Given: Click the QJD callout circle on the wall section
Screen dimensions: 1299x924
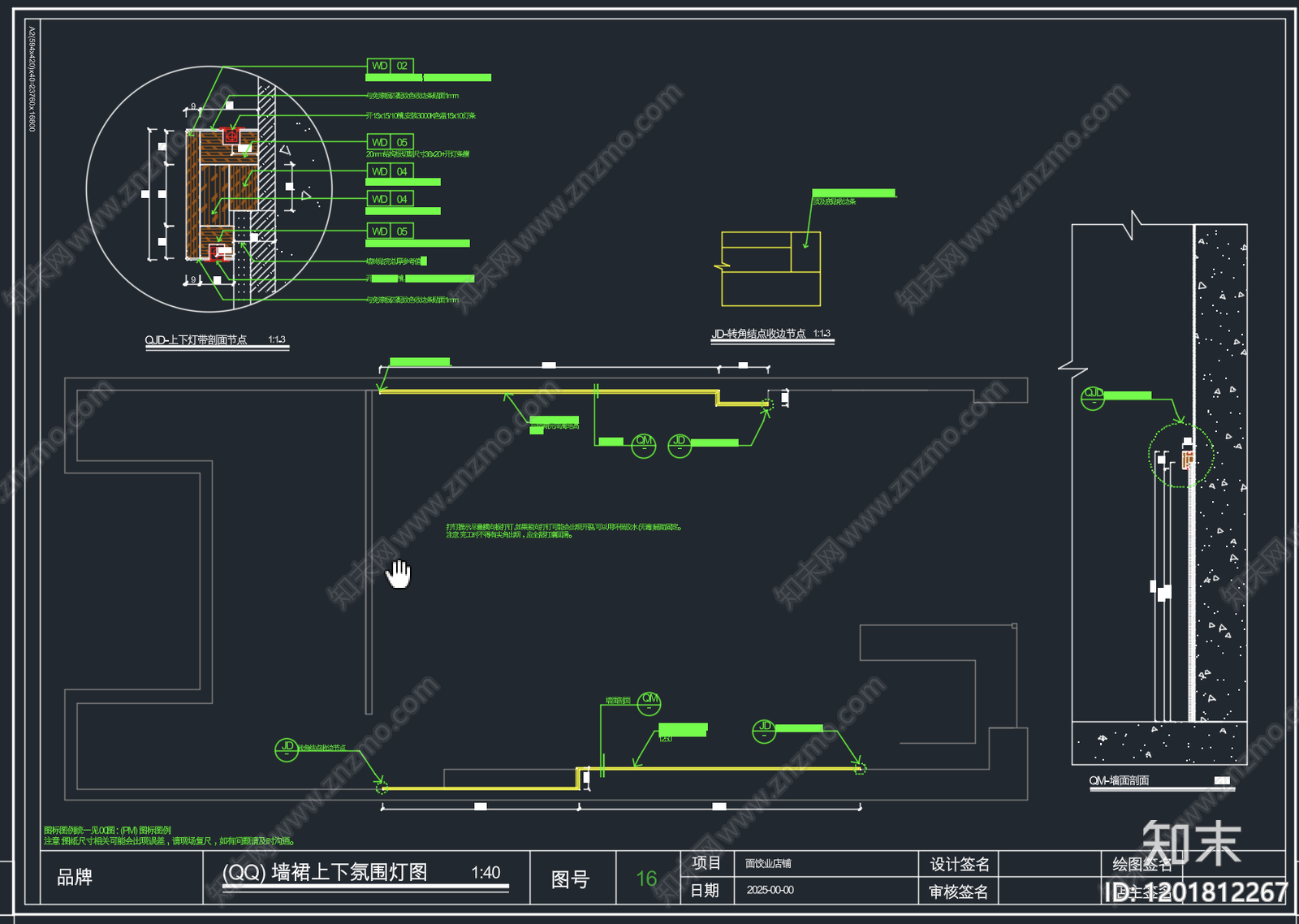Looking at the screenshot, I should (x=1093, y=397).
